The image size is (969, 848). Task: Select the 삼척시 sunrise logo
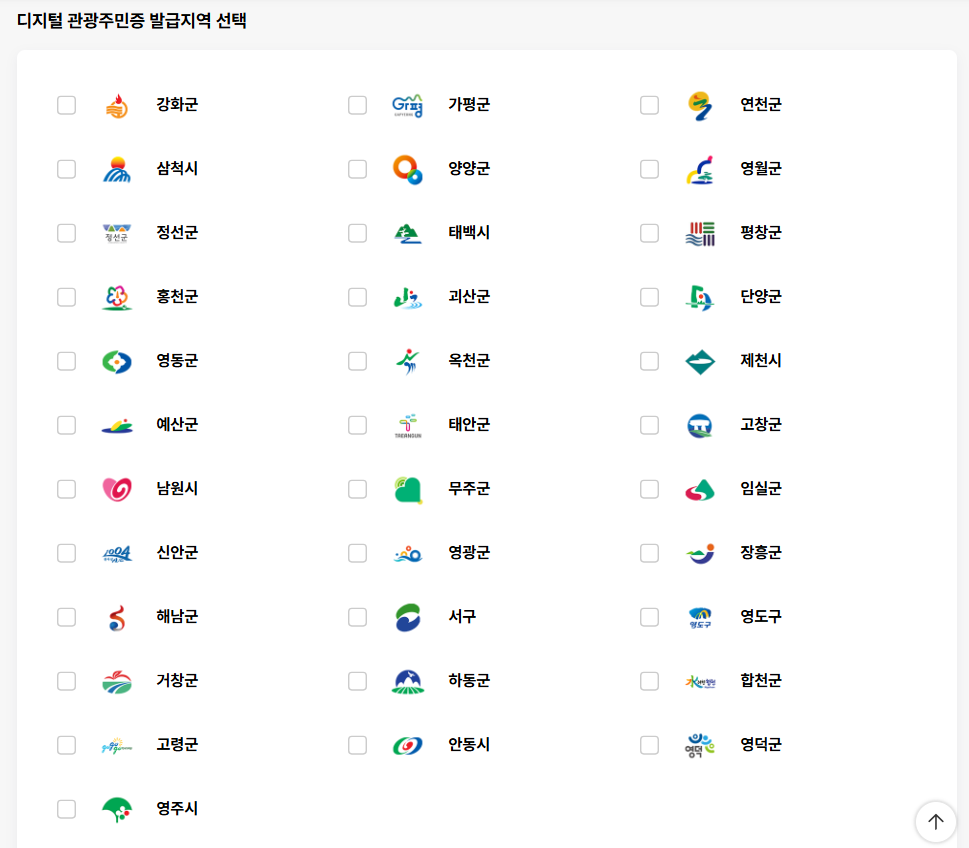(116, 168)
